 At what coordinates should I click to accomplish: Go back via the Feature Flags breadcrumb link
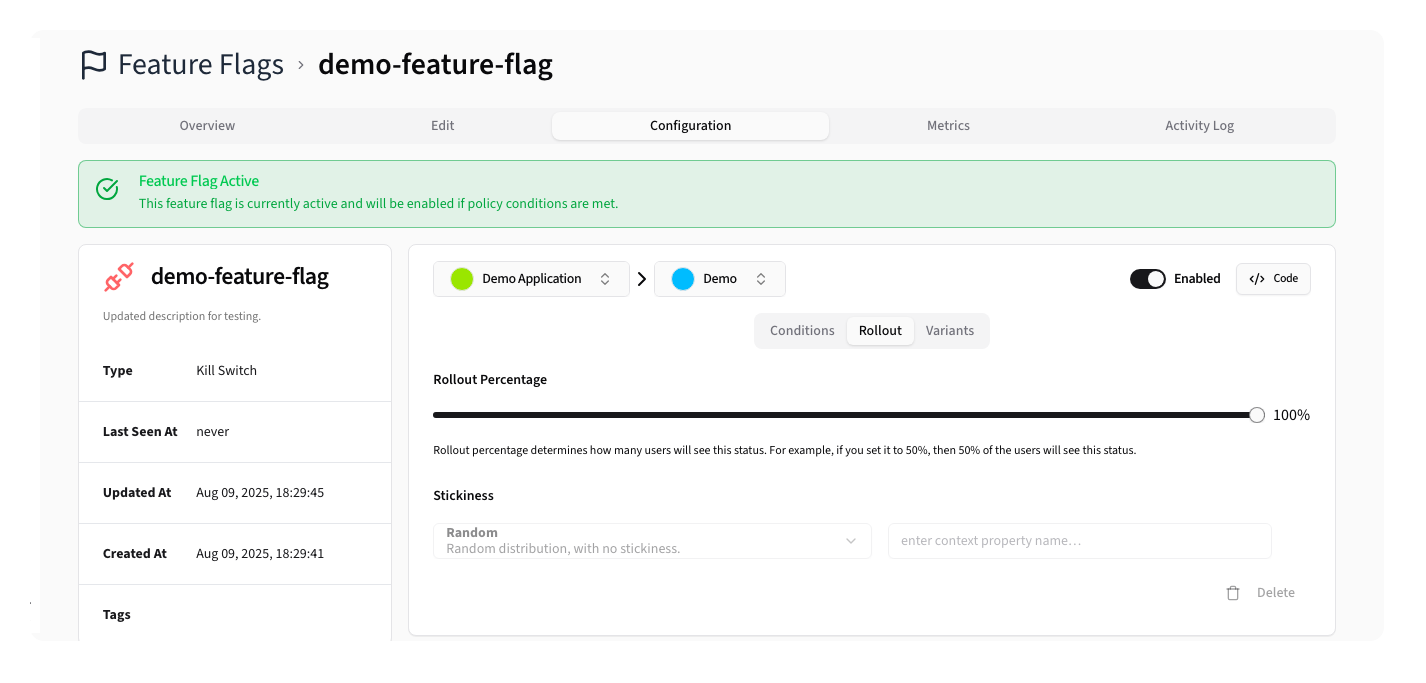coord(200,64)
